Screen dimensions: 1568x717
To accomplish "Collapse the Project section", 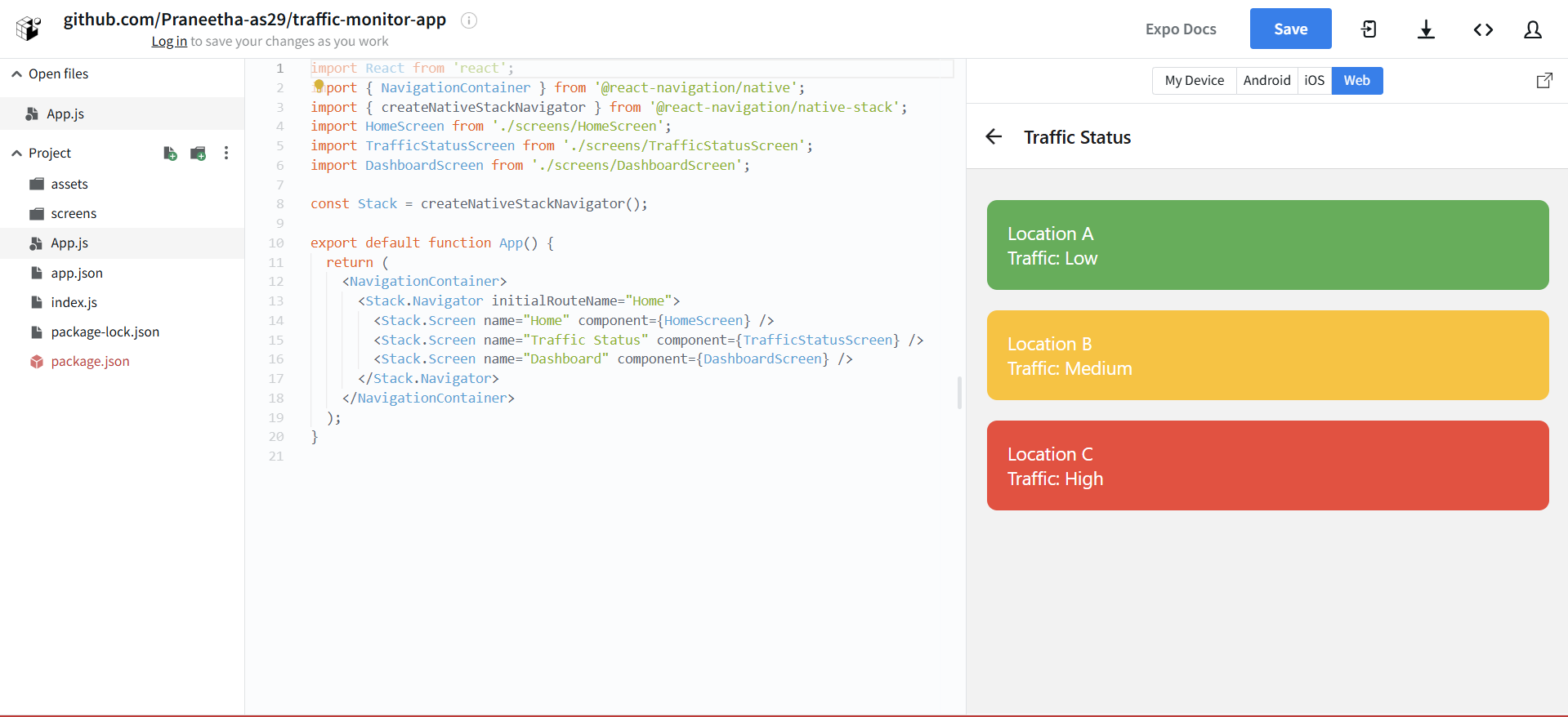I will pyautogui.click(x=16, y=154).
